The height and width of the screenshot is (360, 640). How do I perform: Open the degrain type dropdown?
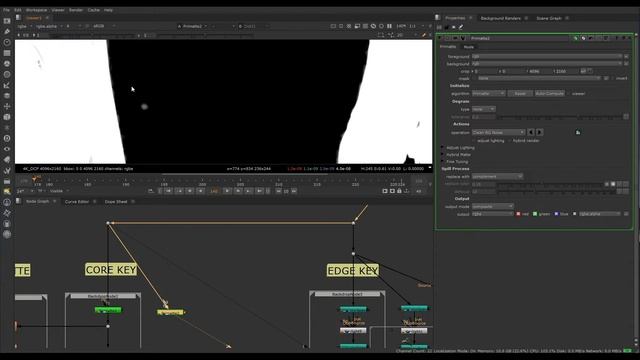[484, 109]
